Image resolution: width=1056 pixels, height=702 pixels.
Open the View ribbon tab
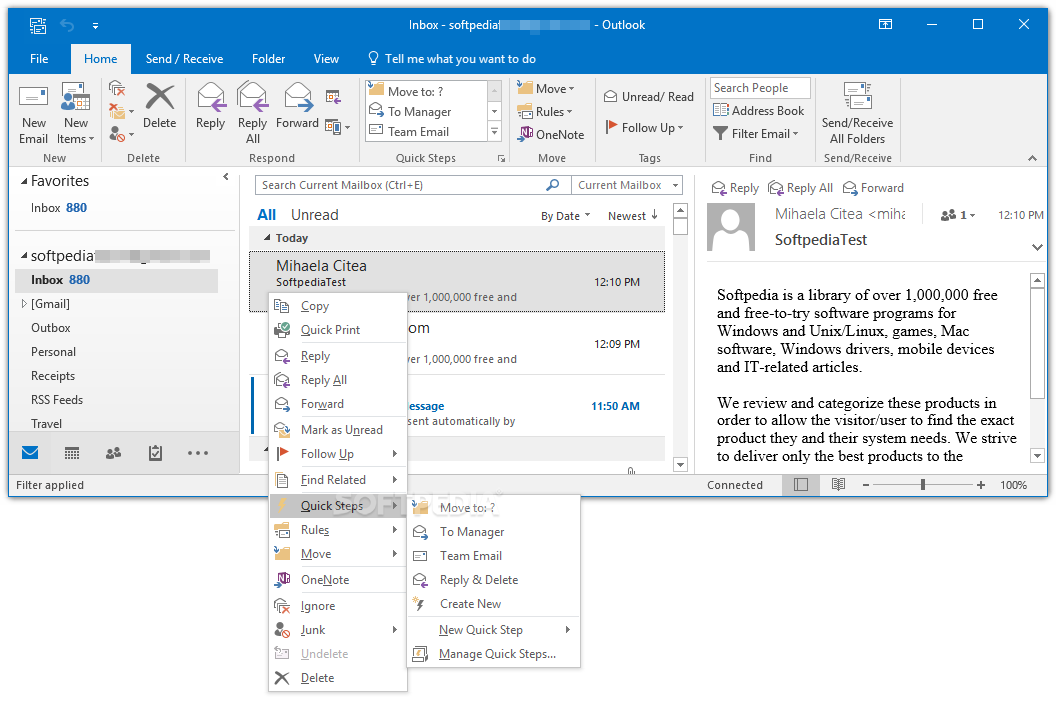click(326, 59)
